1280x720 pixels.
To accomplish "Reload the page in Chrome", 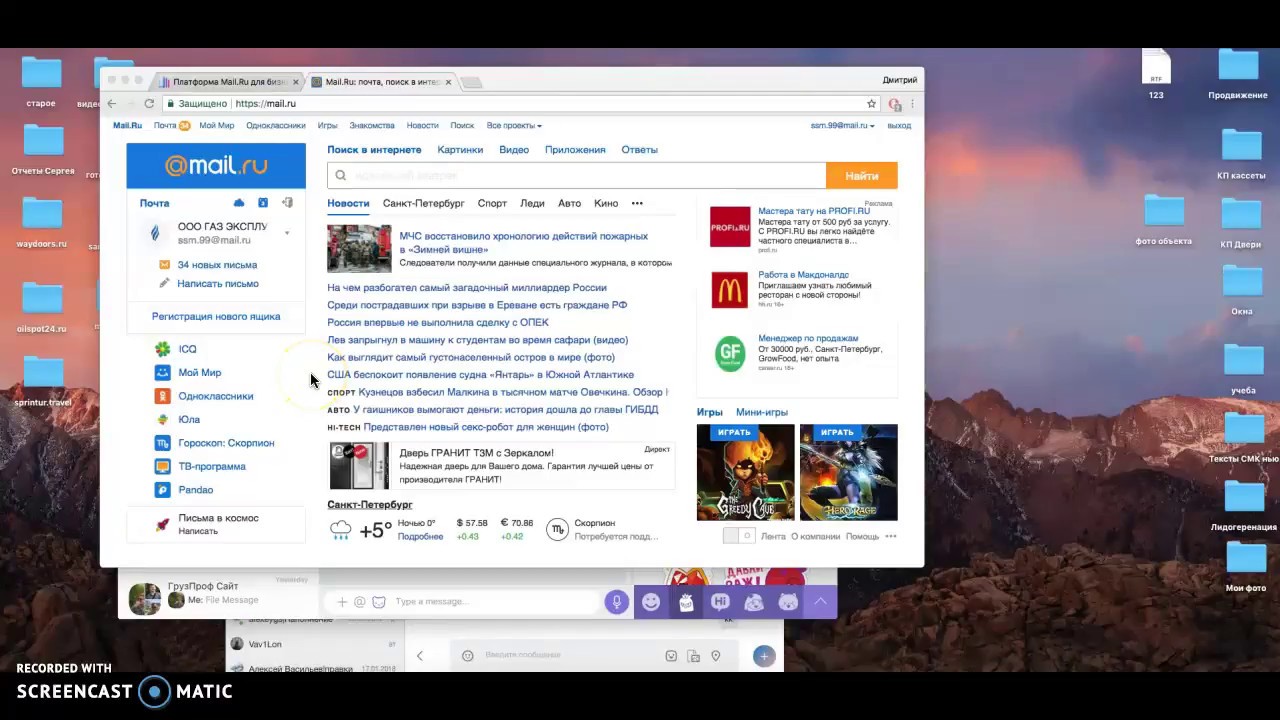I will [x=149, y=103].
